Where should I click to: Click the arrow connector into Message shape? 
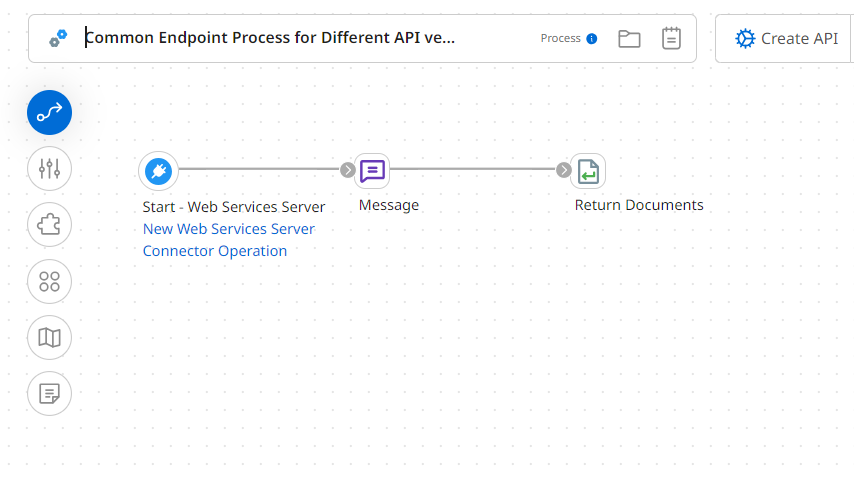(x=347, y=170)
